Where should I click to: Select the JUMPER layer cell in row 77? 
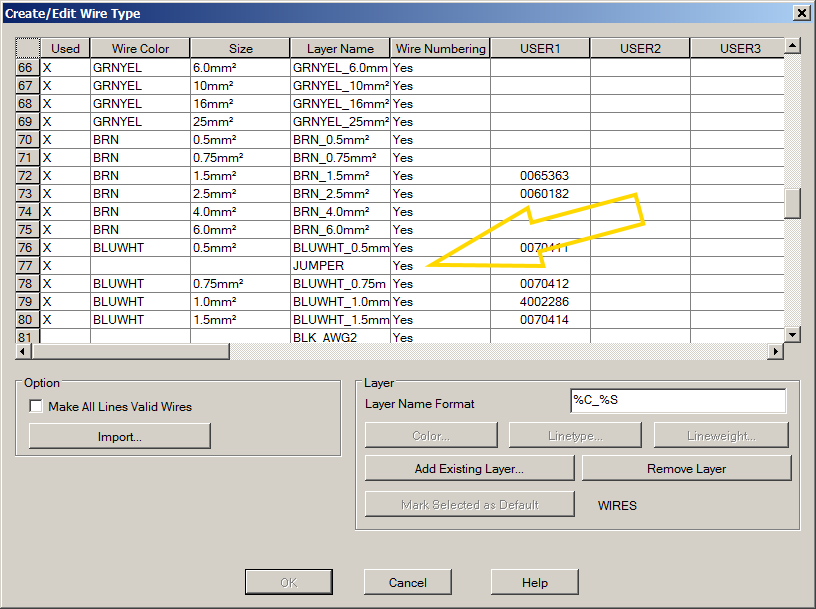pyautogui.click(x=338, y=265)
